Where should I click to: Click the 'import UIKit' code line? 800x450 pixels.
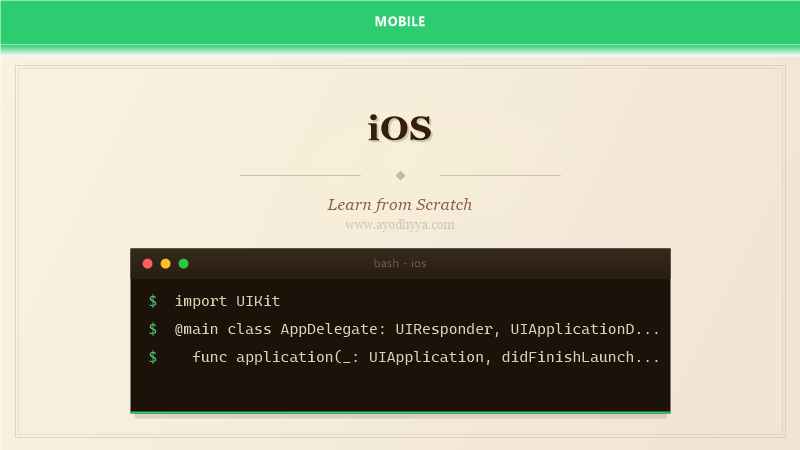(x=228, y=301)
